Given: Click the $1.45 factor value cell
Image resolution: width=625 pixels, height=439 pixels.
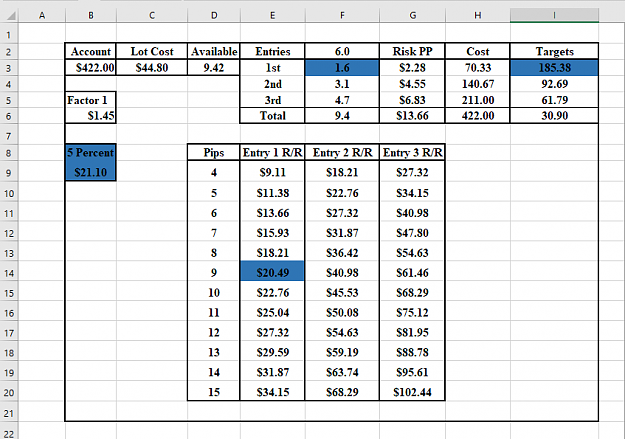Looking at the screenshot, I should coord(91,116).
